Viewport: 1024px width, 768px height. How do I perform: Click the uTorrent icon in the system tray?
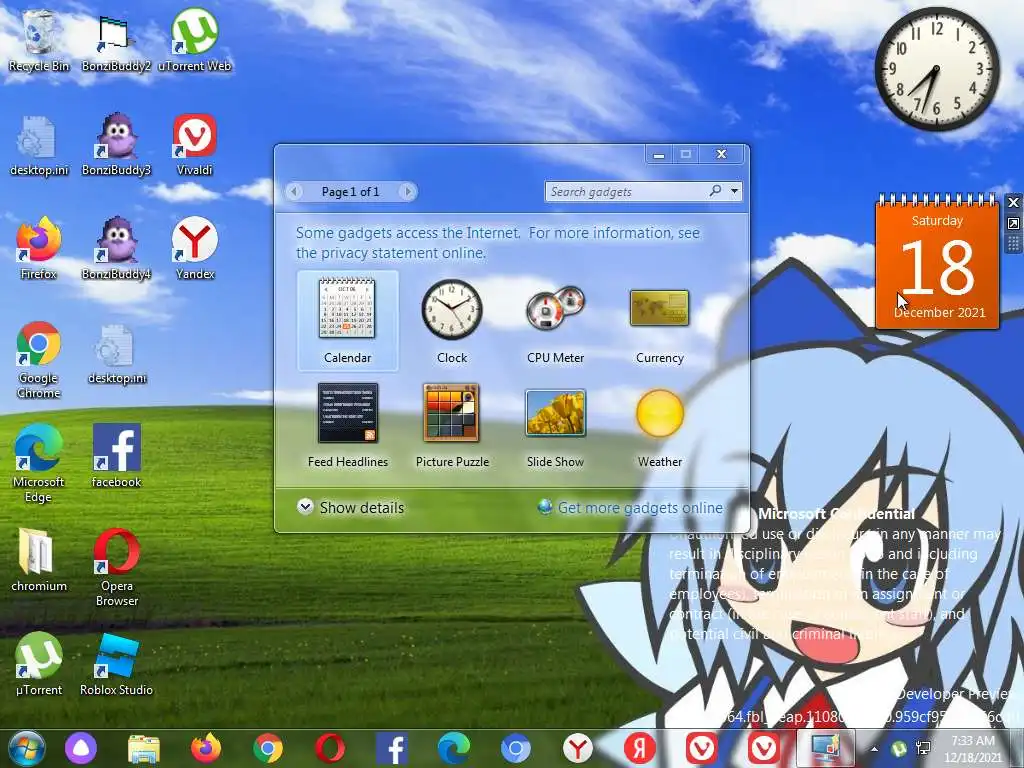click(x=900, y=749)
